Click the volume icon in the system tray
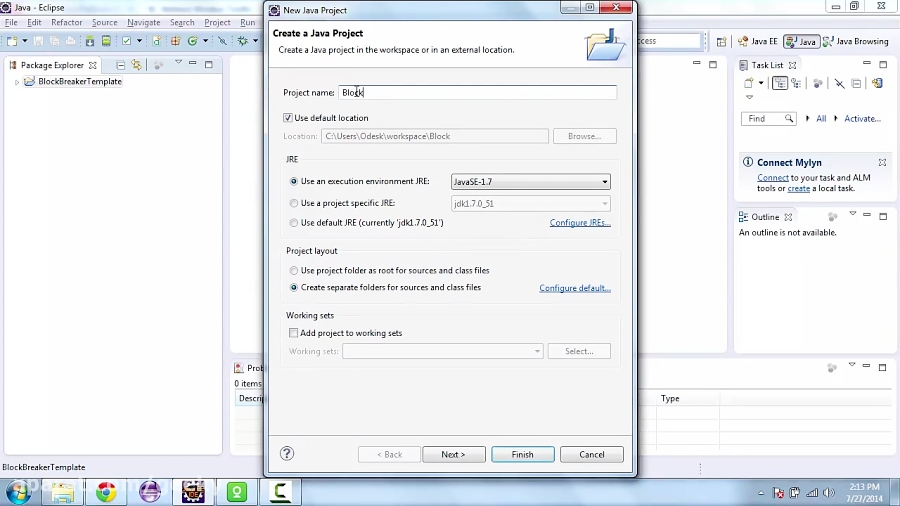Viewport: 900px width, 506px height. point(828,492)
